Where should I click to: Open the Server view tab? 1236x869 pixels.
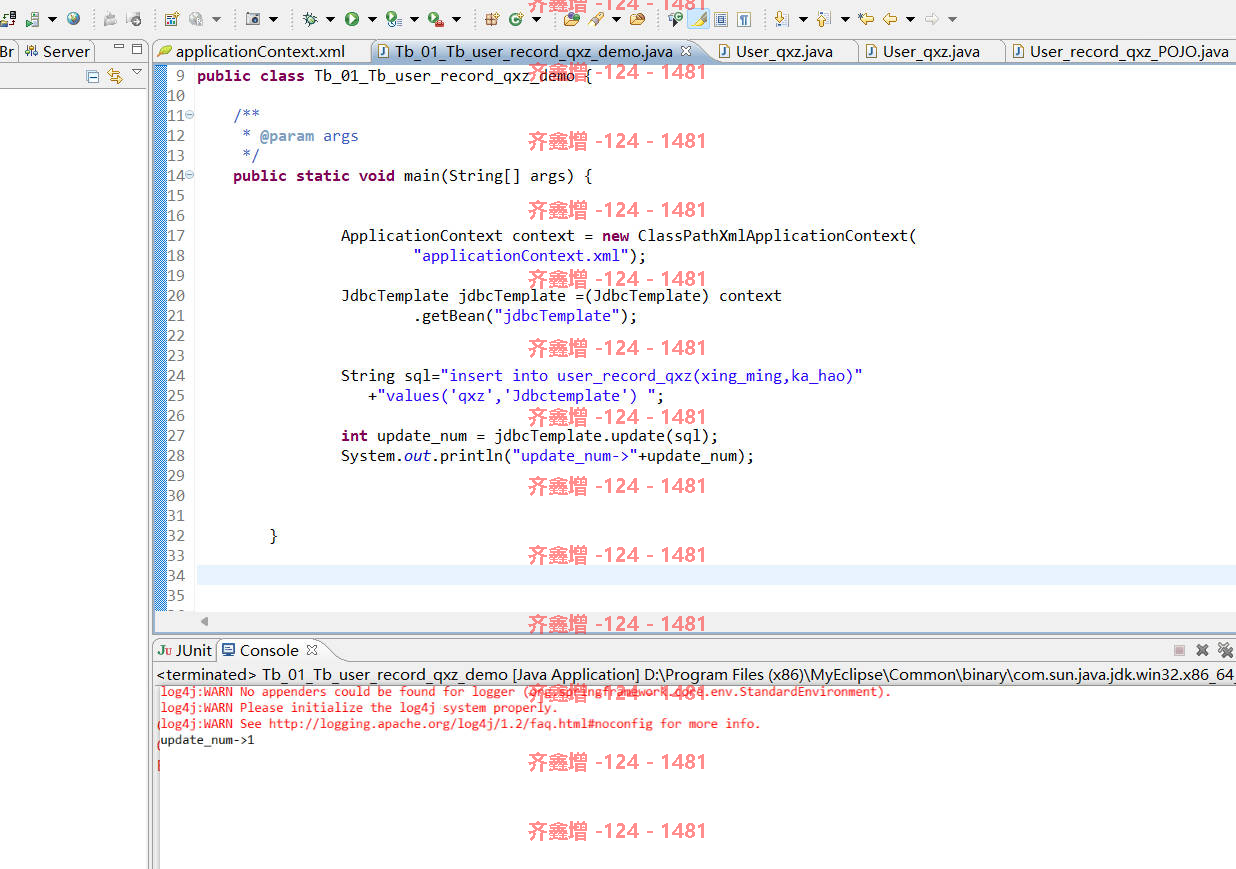click(x=58, y=51)
